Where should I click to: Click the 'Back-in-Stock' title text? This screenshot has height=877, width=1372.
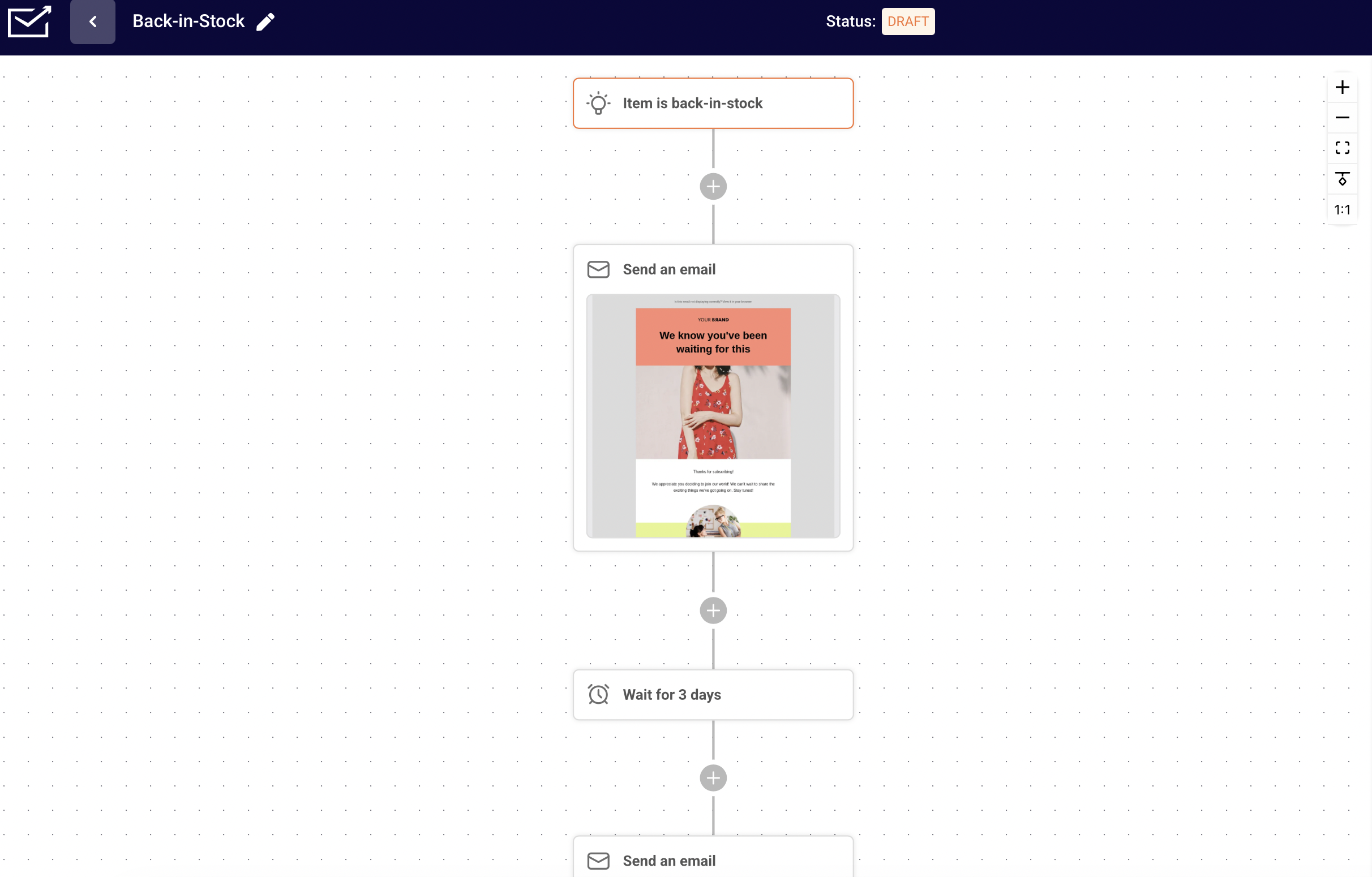188,22
